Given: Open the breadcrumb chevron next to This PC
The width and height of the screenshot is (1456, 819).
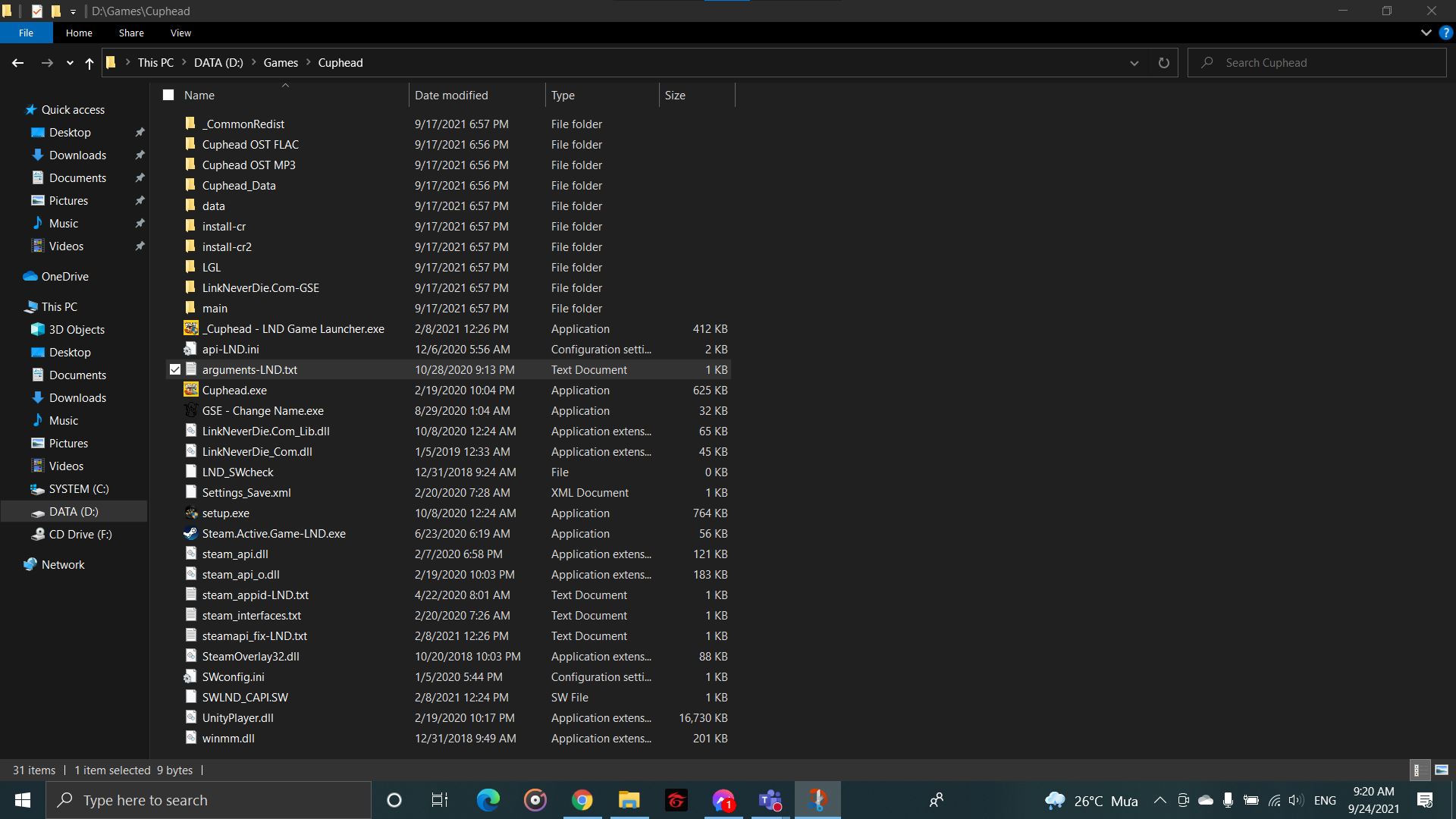Looking at the screenshot, I should 184,62.
